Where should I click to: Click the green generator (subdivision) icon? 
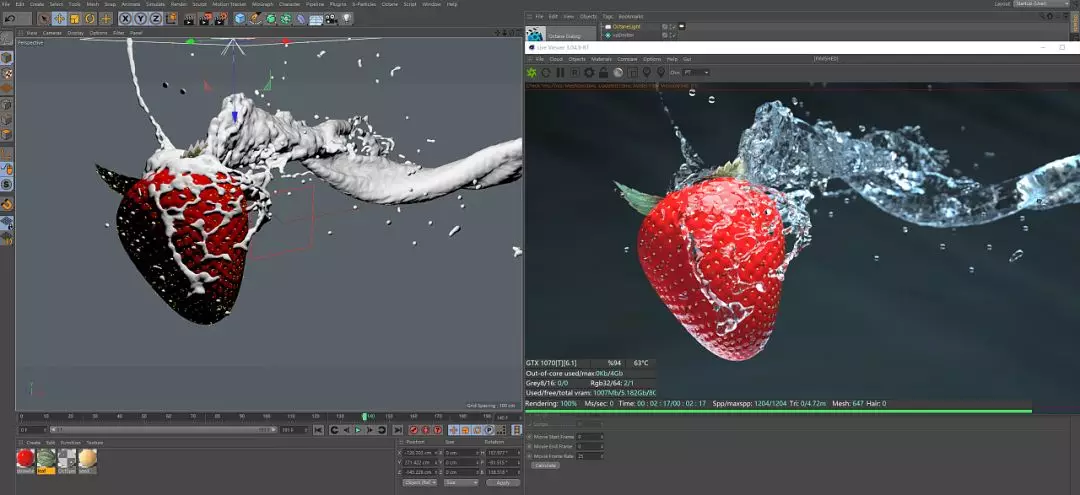click(271, 19)
